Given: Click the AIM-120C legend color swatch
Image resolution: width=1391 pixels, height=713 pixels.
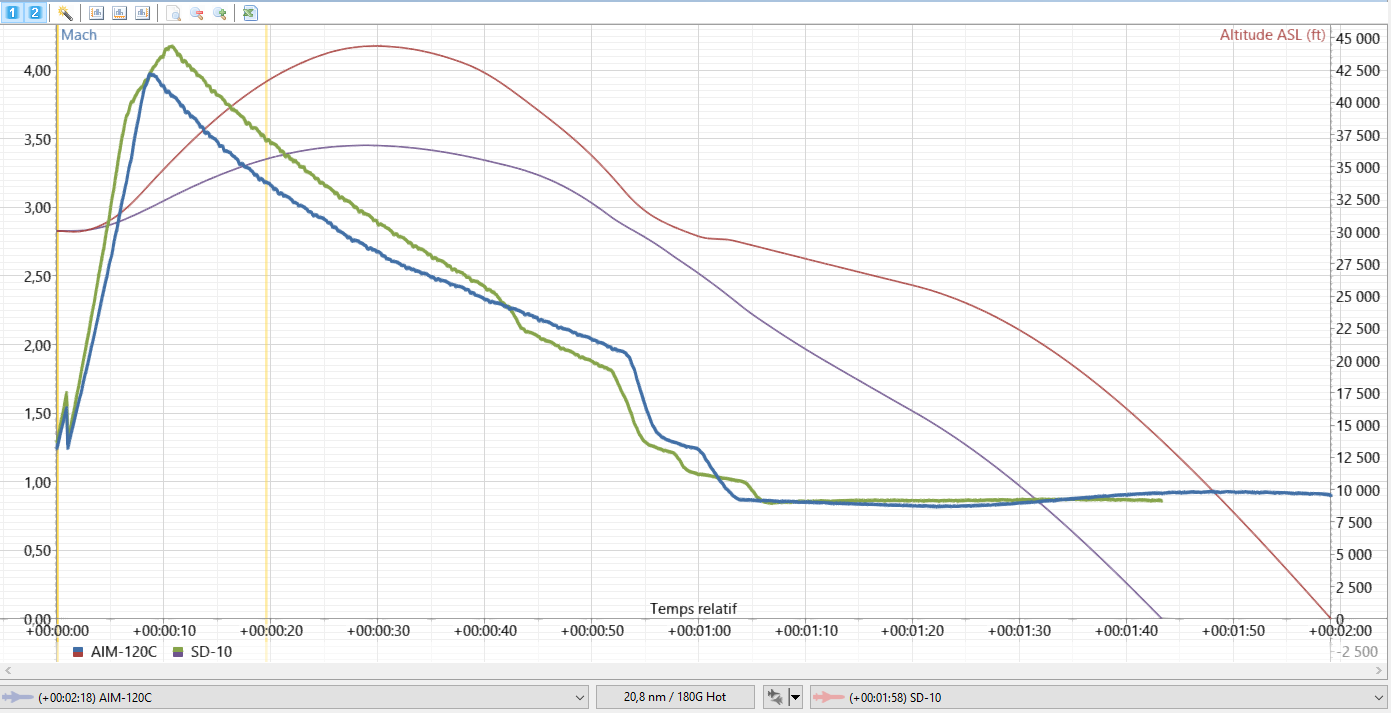Looking at the screenshot, I should pos(78,652).
